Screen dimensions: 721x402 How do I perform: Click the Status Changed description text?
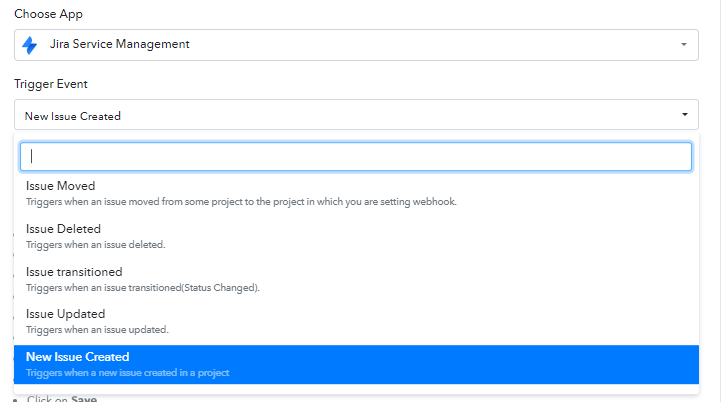click(x=143, y=288)
